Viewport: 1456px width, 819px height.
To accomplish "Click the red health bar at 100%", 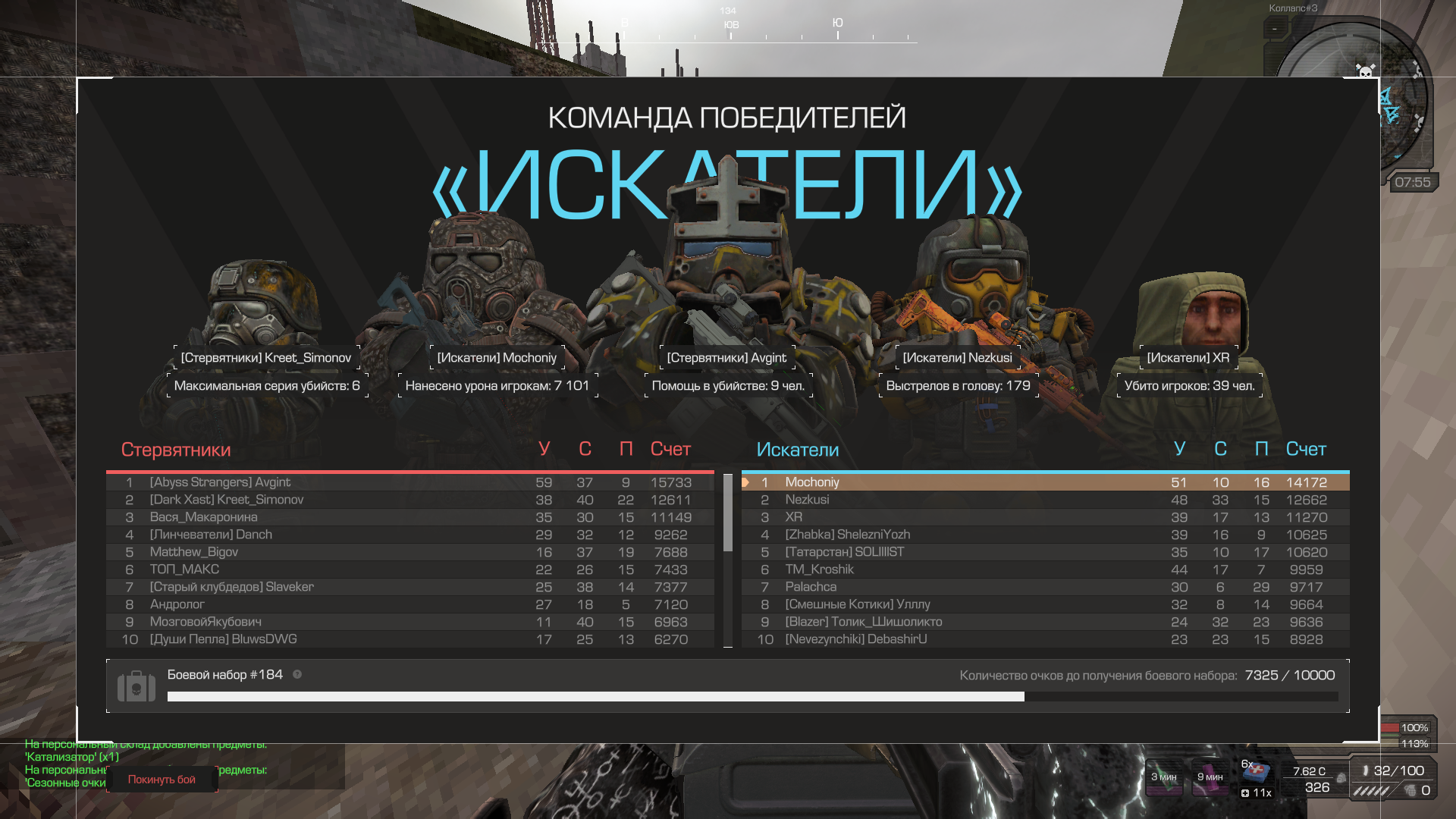I will coord(1390,727).
